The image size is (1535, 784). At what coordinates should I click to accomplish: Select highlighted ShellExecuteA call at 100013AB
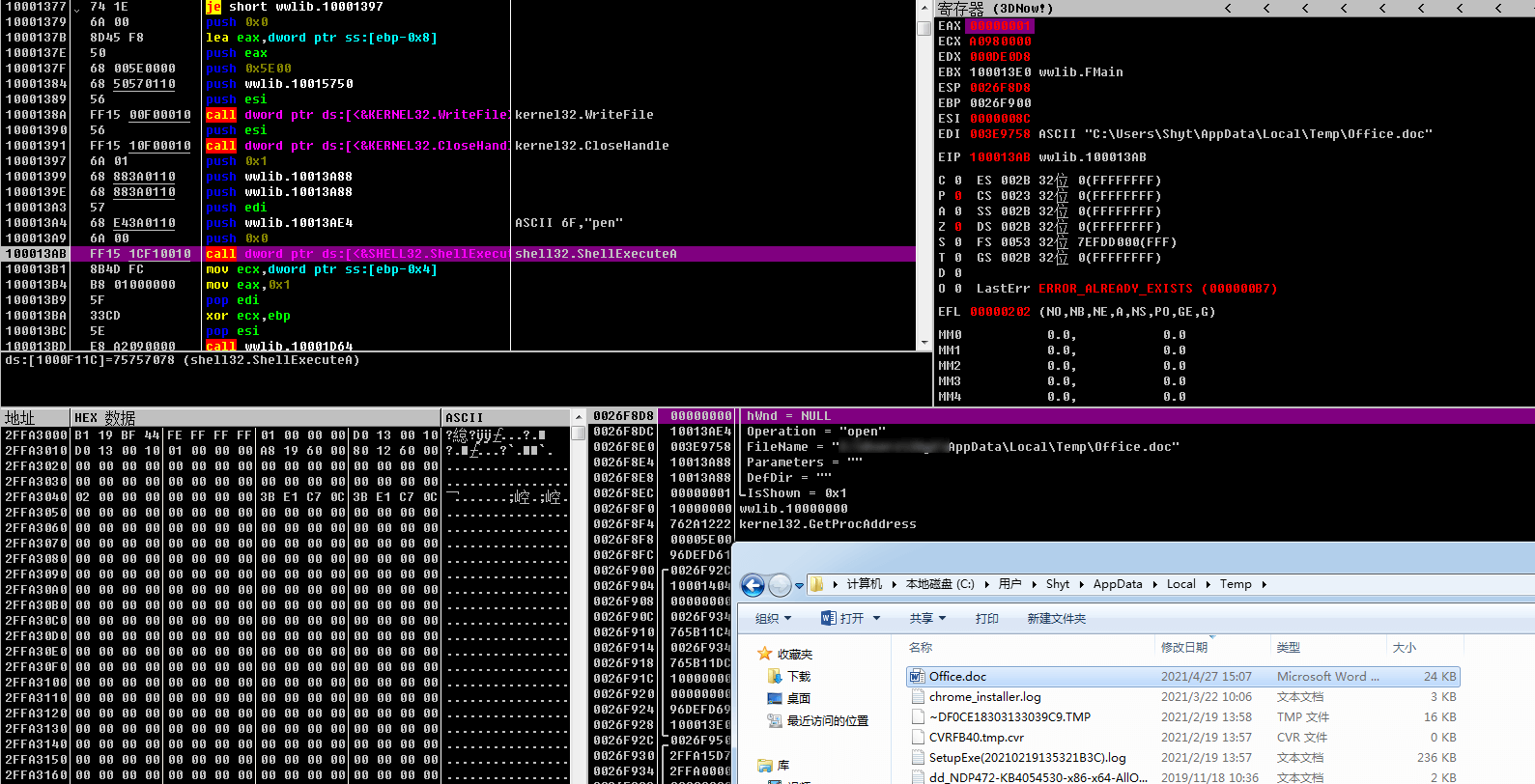point(458,254)
